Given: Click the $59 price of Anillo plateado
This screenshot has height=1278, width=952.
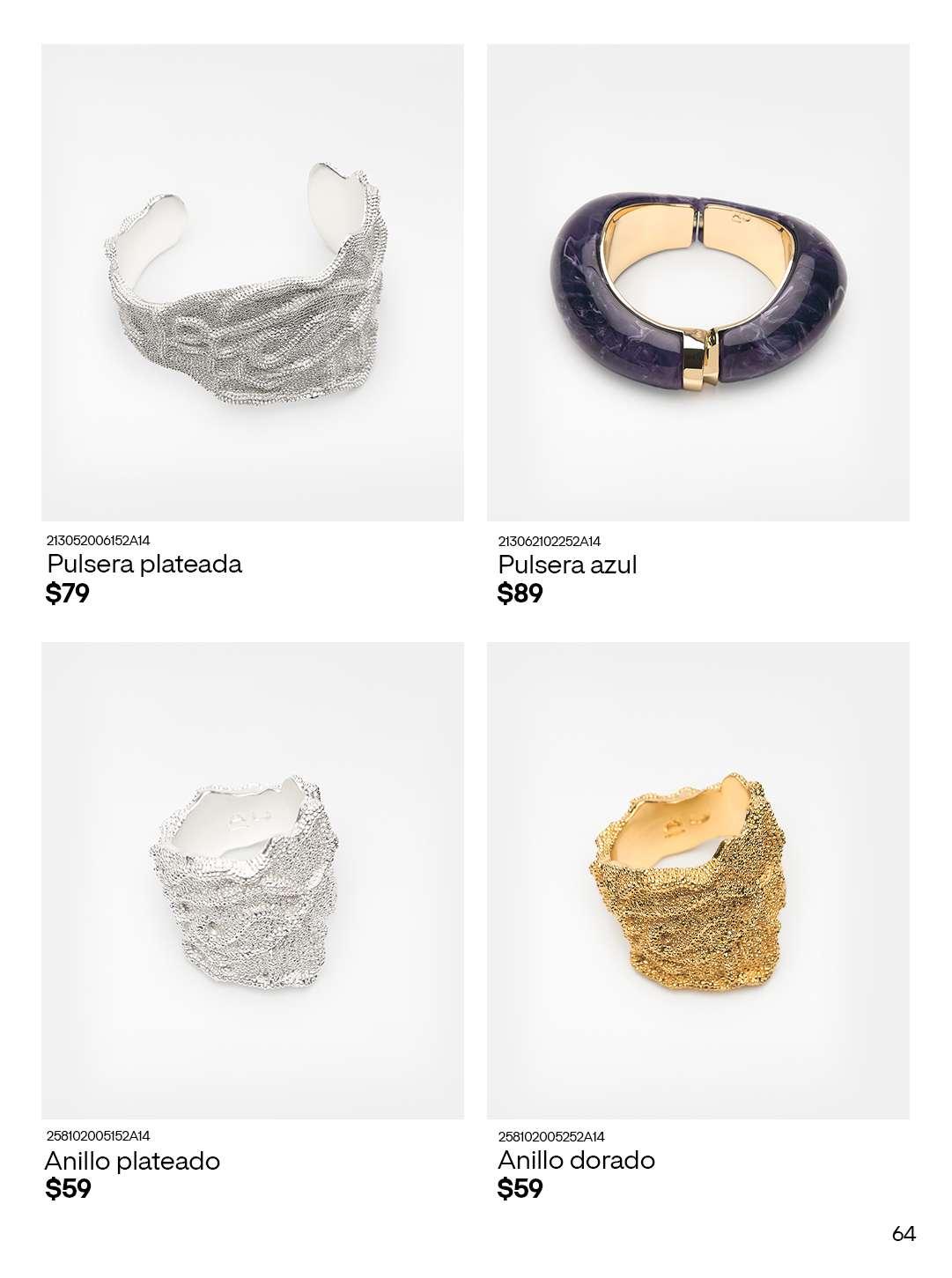Looking at the screenshot, I should click(x=68, y=1190).
